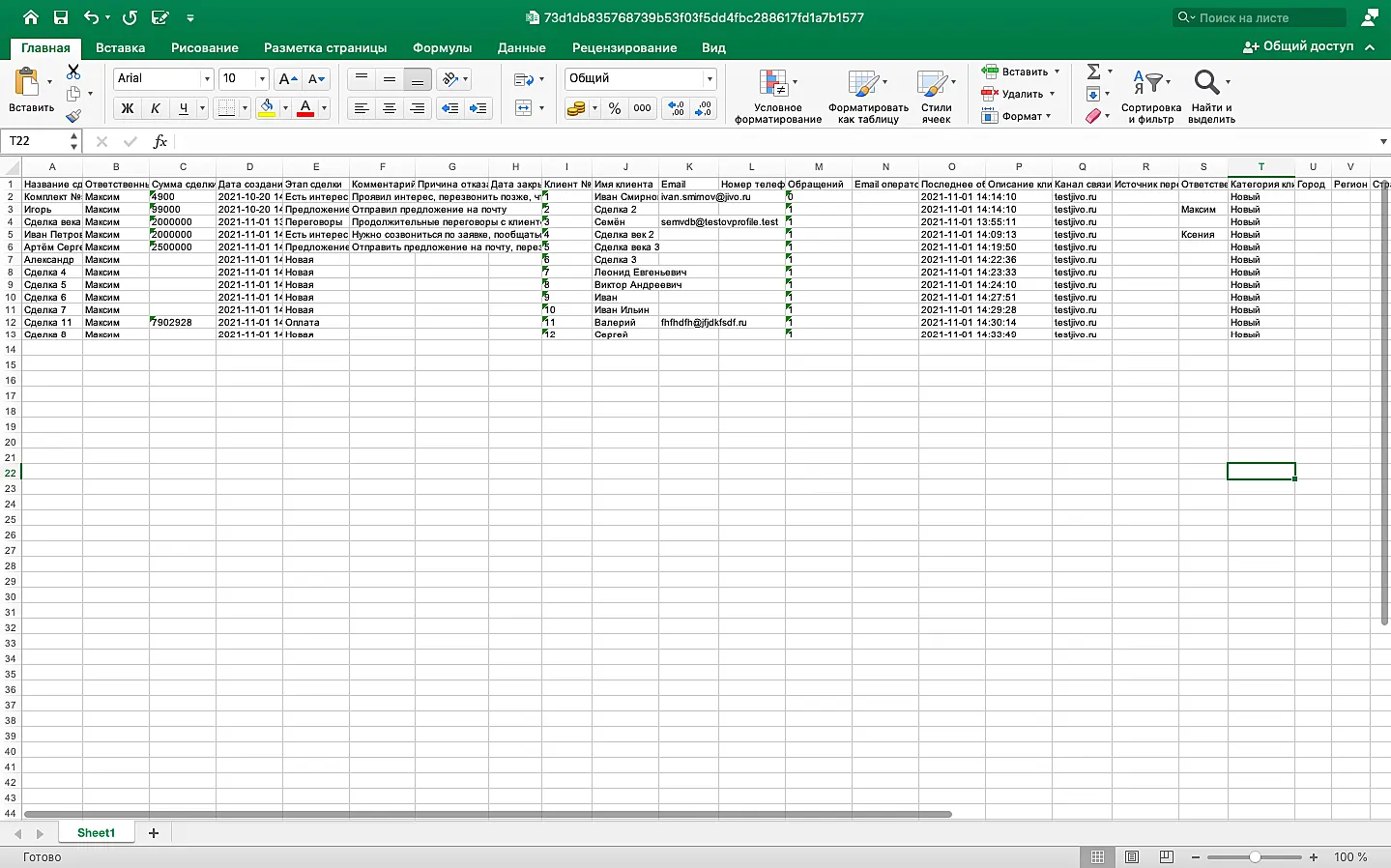The width and height of the screenshot is (1391, 868).
Task: Open the Данные ribbon tab
Action: [521, 47]
